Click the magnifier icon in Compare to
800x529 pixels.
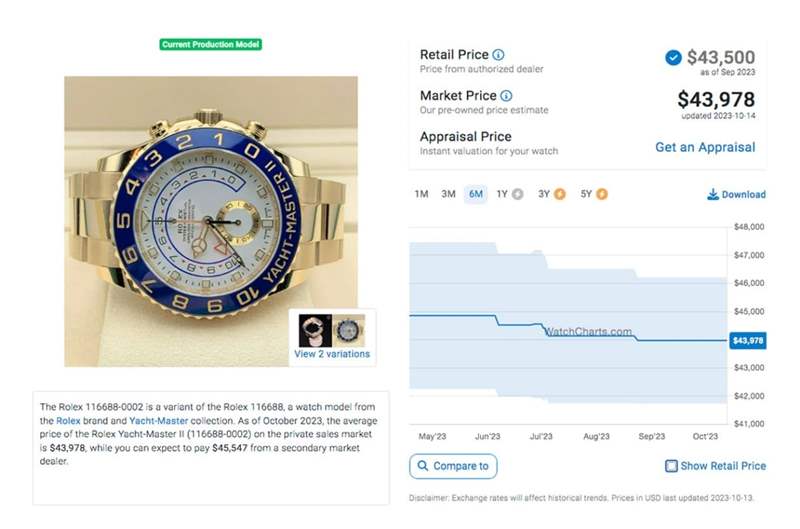422,466
